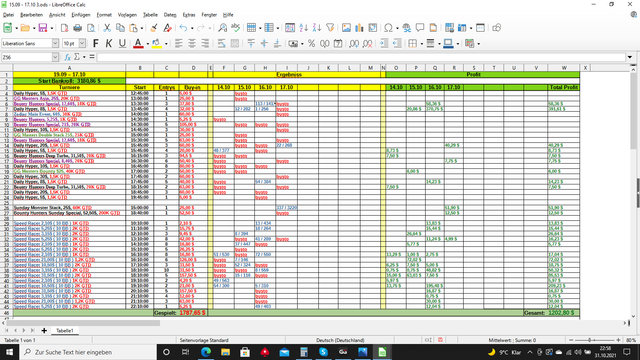Add decimal place icon
Image resolution: width=640 pixels, height=360 pixels.
click(x=354, y=43)
